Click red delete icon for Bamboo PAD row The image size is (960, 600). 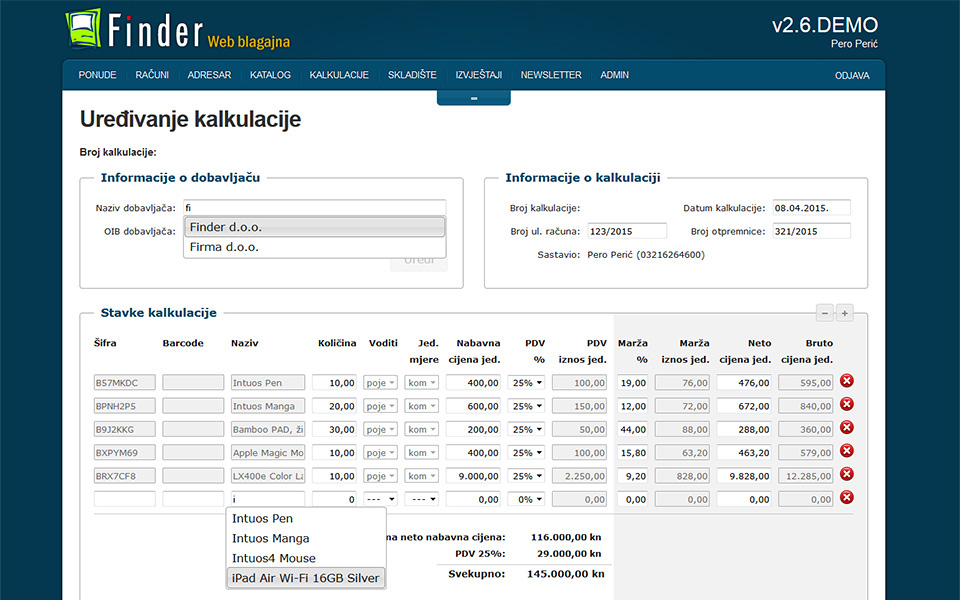(846, 428)
